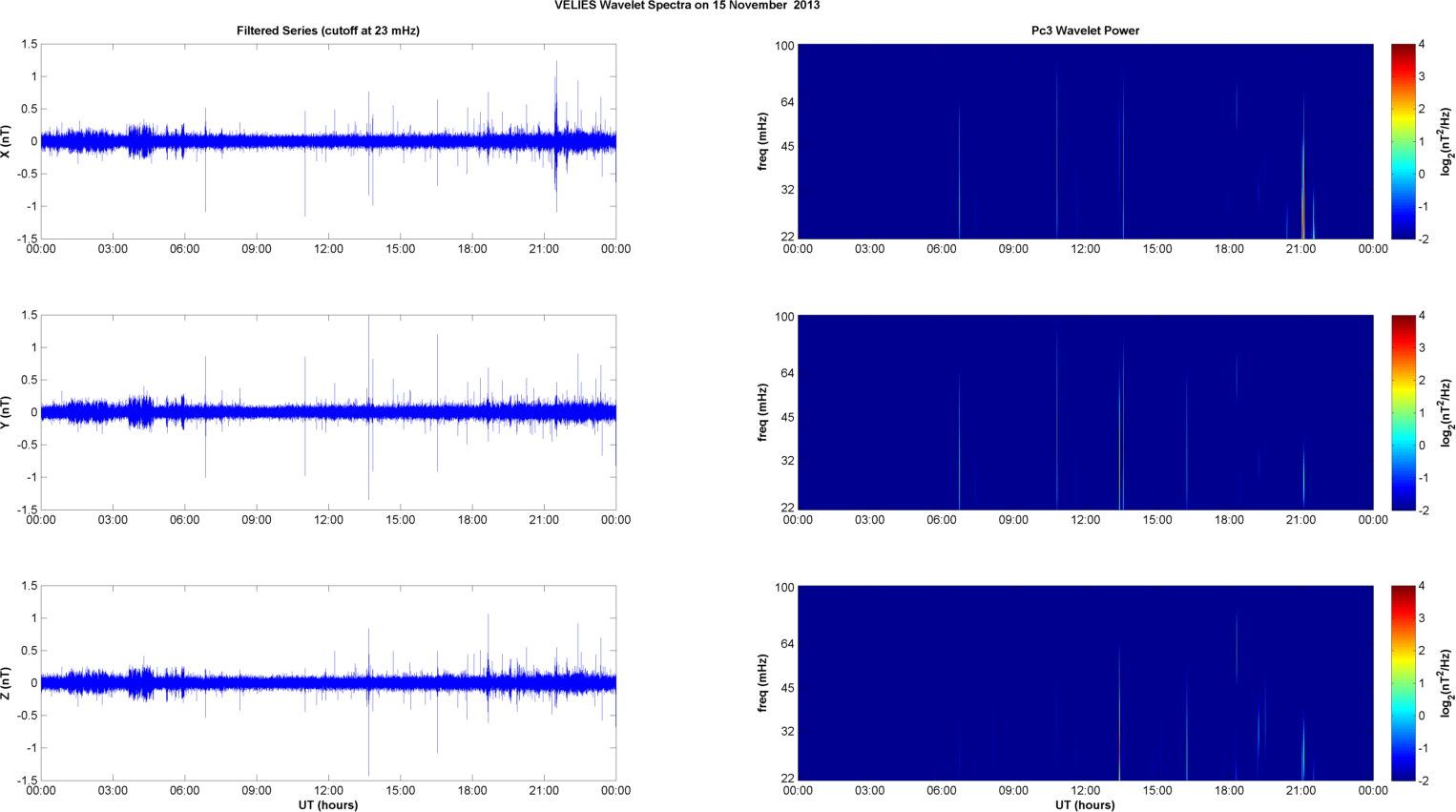The width and height of the screenshot is (1456, 812).
Task: Click the '45' frequency tick of the middle spectrogram
Action: [x=787, y=417]
